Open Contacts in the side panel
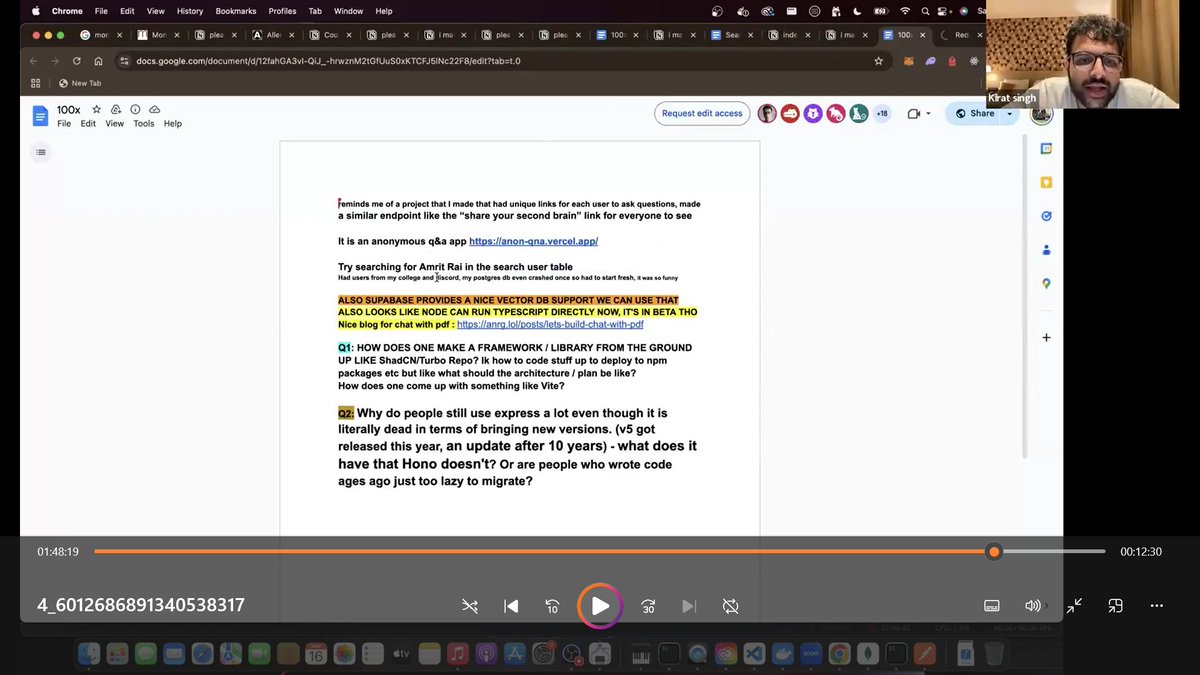 (x=1046, y=250)
